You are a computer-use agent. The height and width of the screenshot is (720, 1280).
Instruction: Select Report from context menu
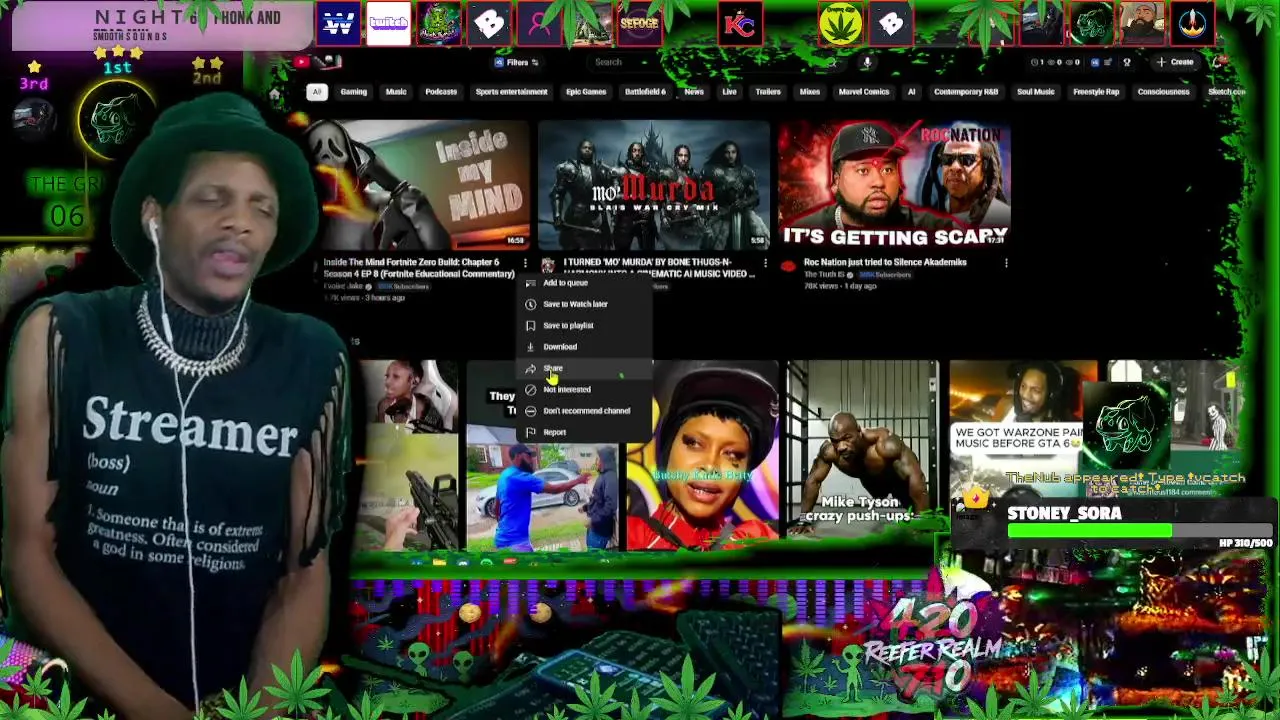(585, 432)
